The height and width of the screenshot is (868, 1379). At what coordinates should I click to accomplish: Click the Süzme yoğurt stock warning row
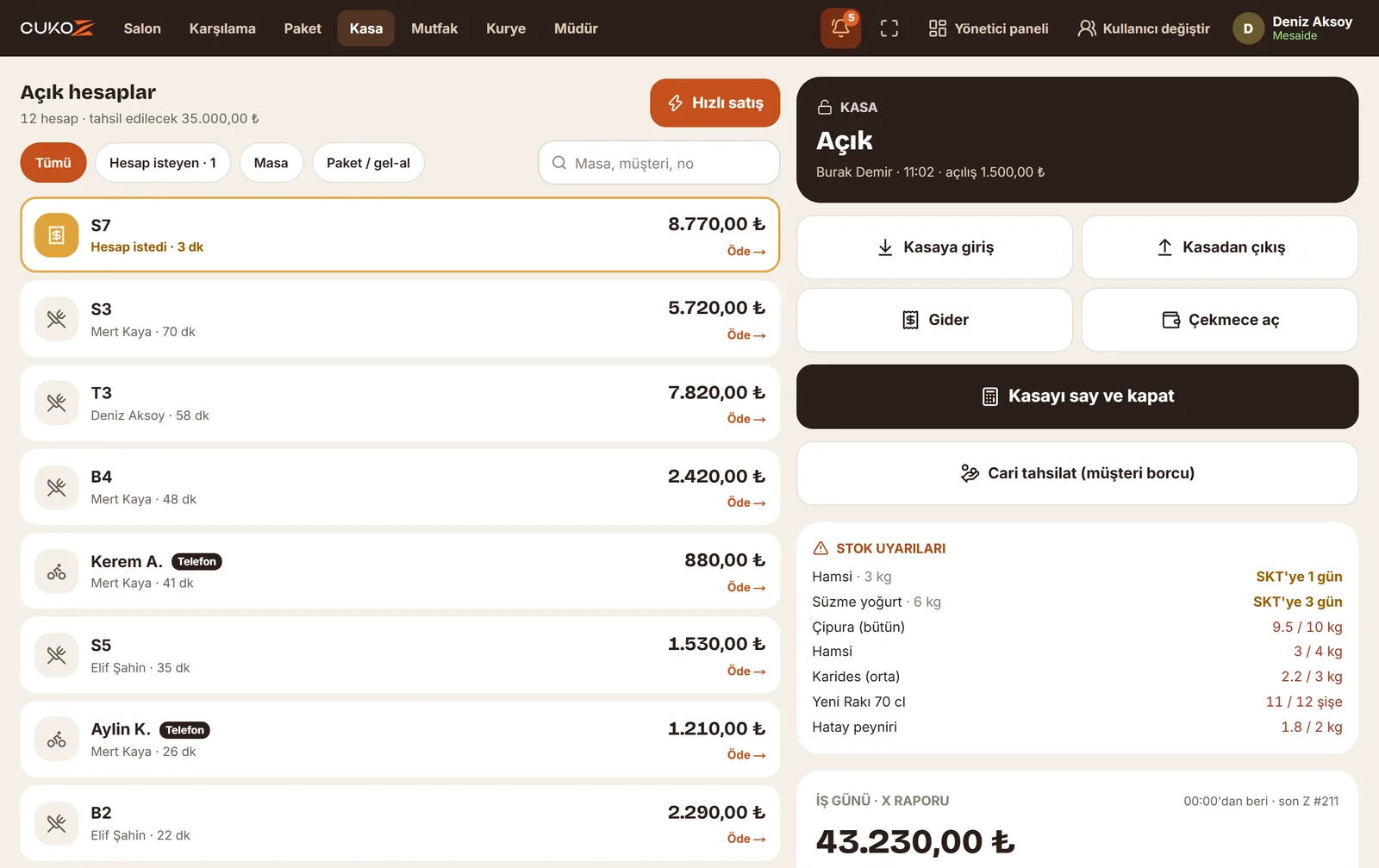(x=1077, y=602)
